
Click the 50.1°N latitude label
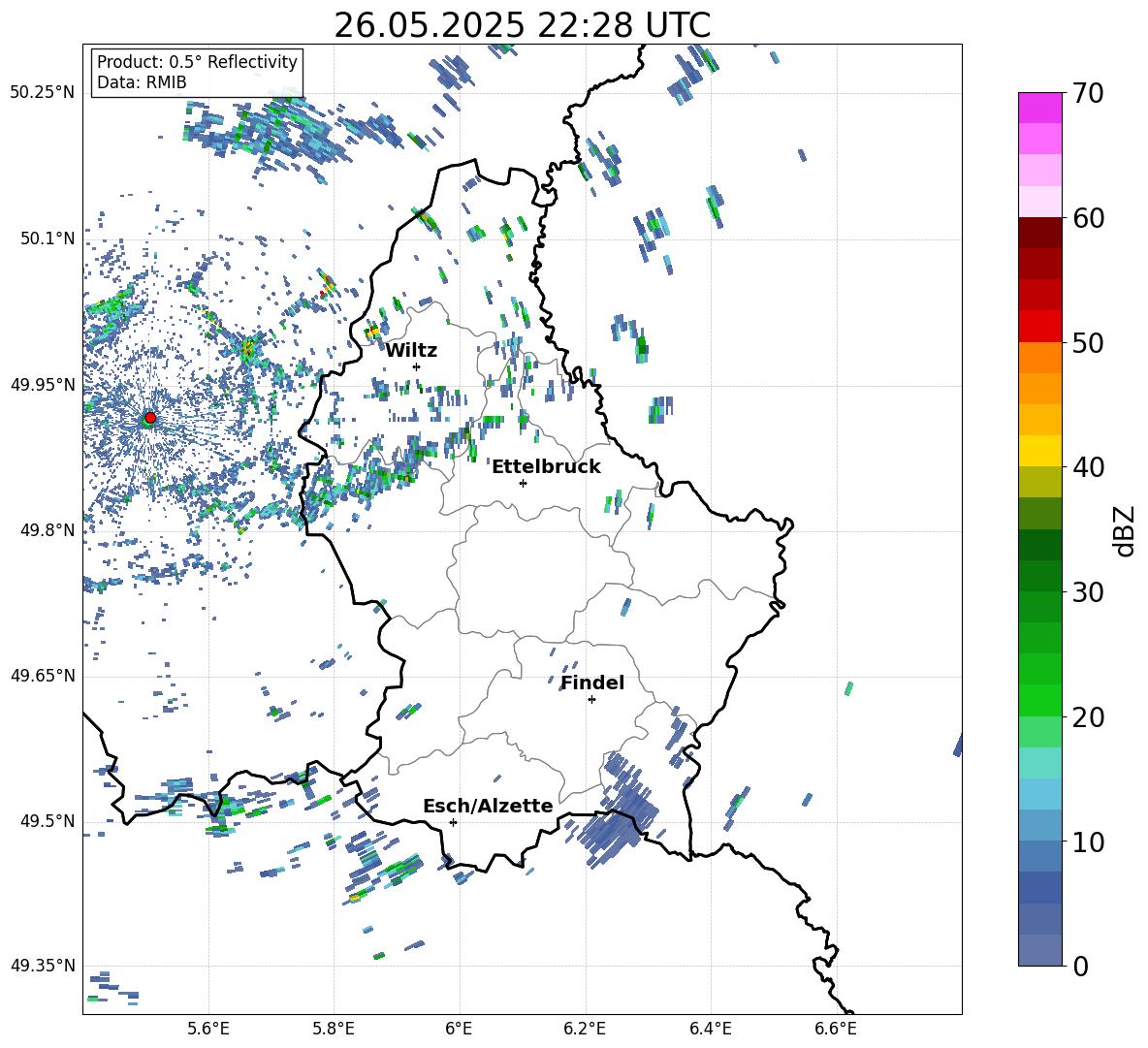pos(47,238)
